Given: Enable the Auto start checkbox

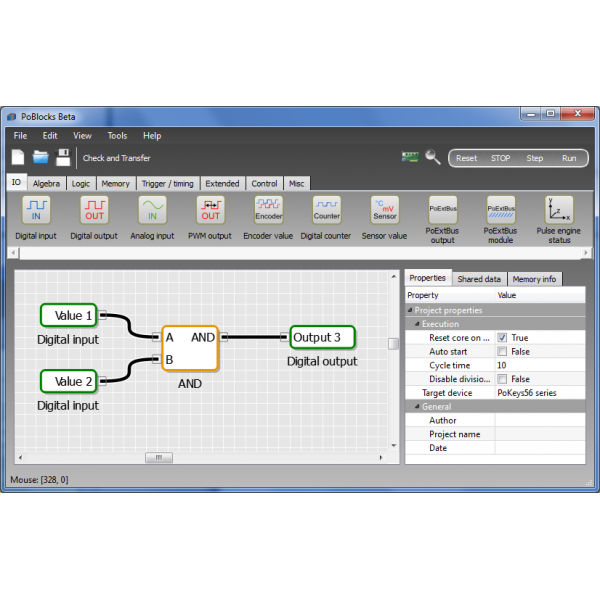Looking at the screenshot, I should pos(502,351).
